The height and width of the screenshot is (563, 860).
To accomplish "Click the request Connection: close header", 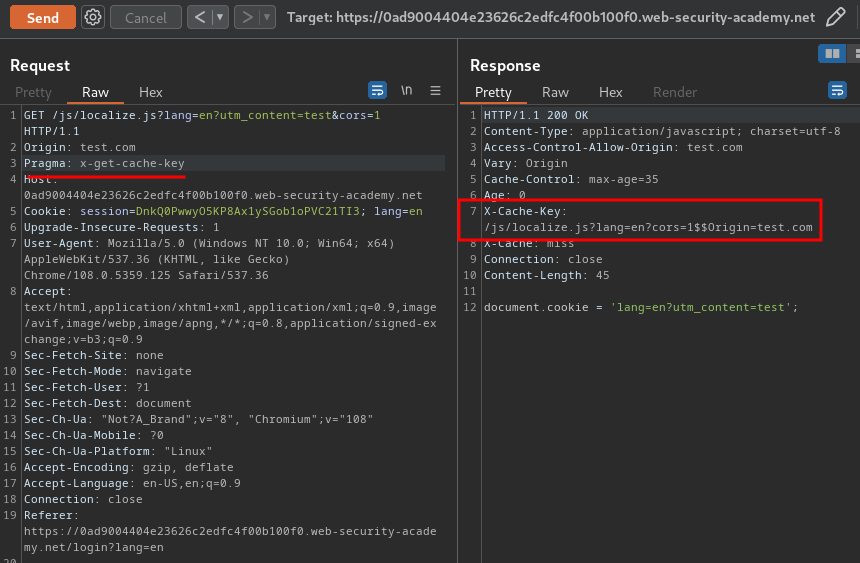I will pyautogui.click(x=83, y=499).
